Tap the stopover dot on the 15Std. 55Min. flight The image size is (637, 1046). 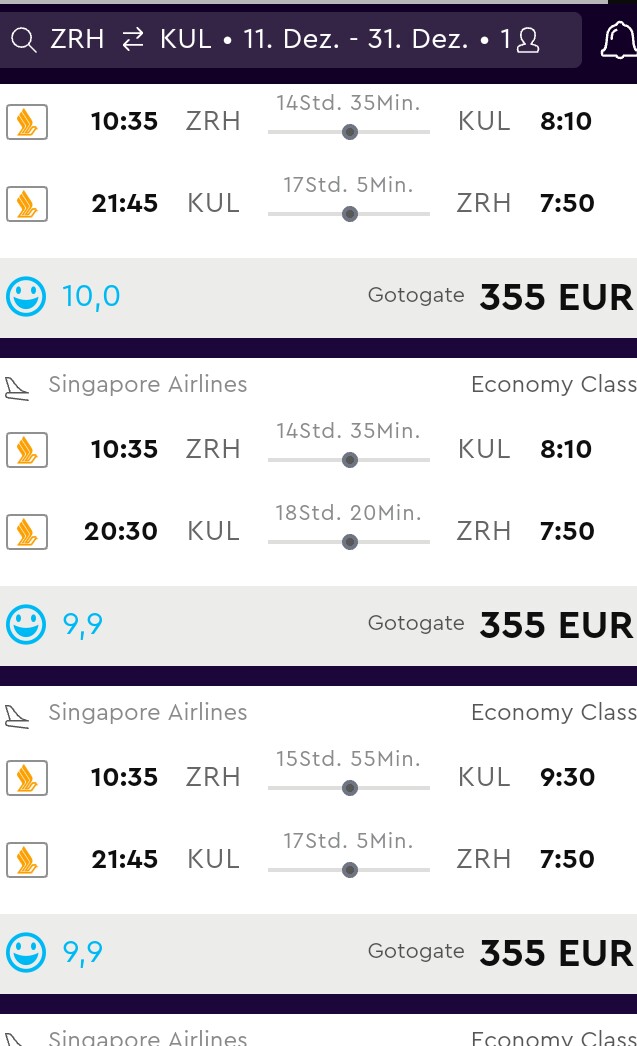coord(350,788)
